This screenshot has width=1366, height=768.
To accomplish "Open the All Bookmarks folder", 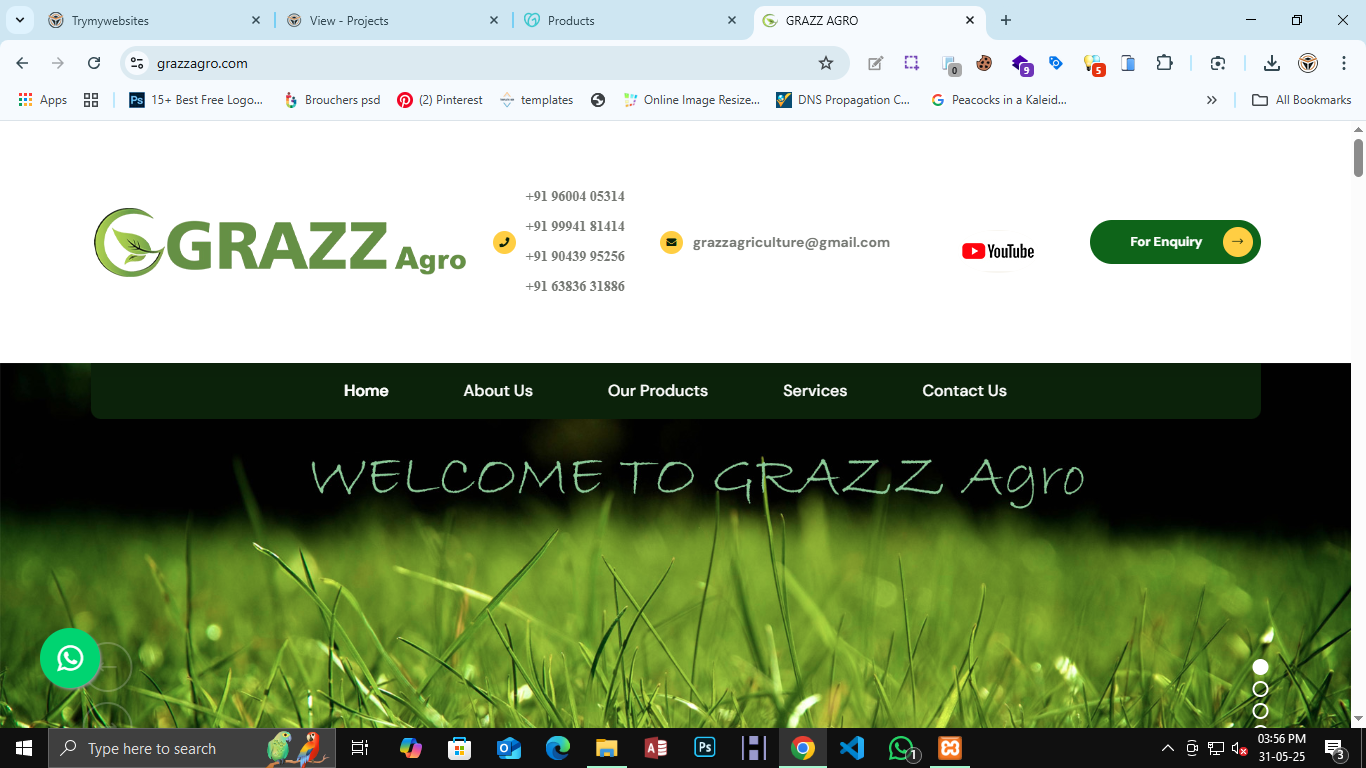I will (x=1301, y=99).
